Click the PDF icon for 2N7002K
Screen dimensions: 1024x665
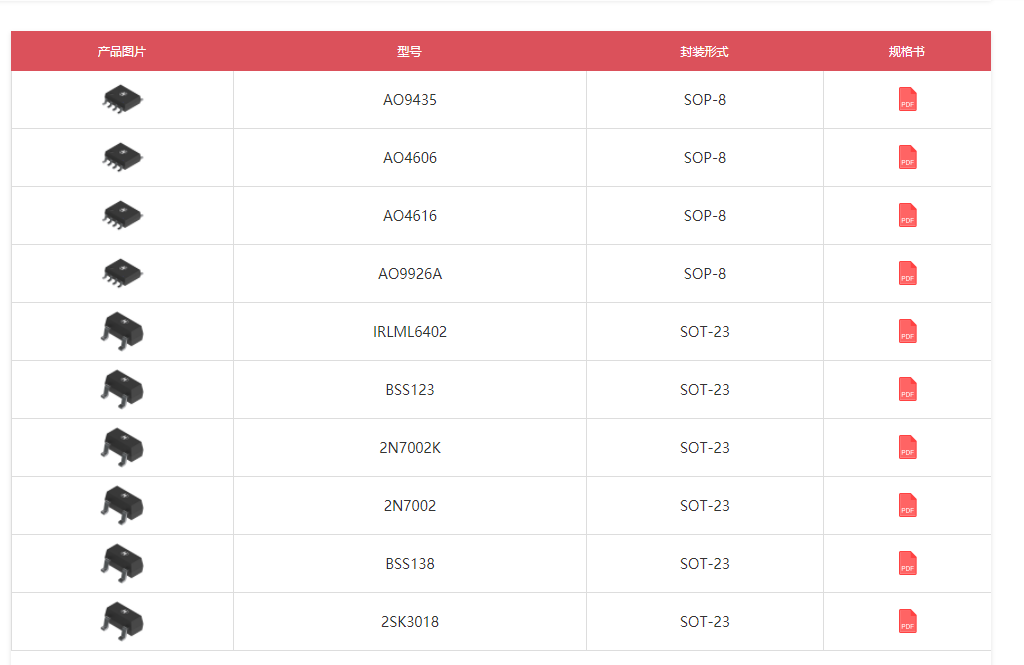[x=907, y=448]
